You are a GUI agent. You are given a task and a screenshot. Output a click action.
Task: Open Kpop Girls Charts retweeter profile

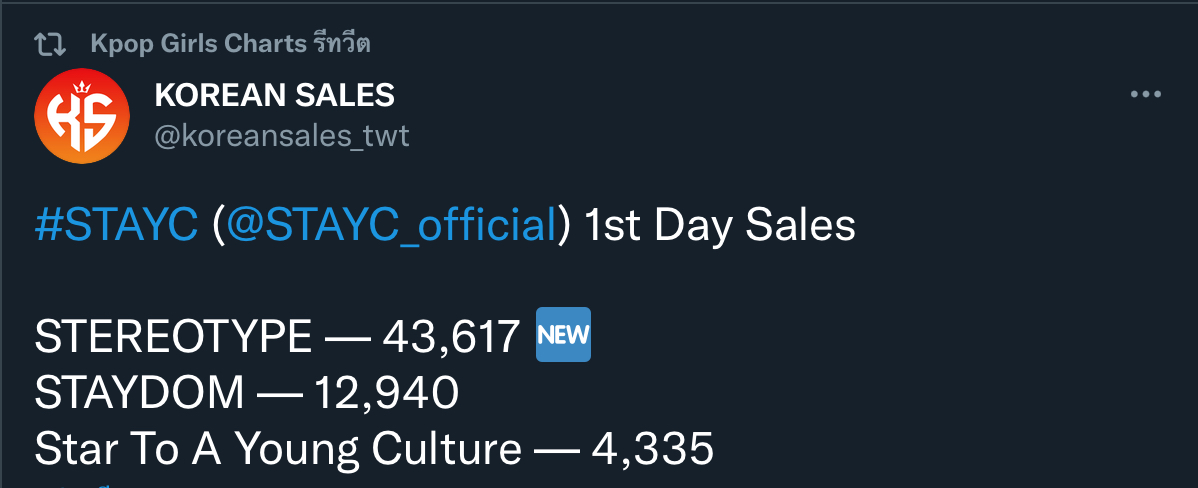(198, 44)
